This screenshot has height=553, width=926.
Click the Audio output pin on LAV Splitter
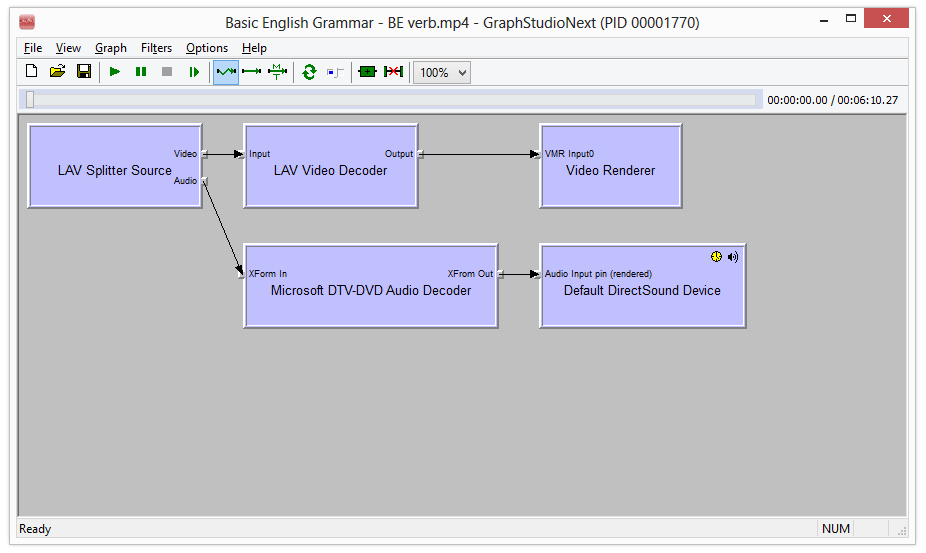pos(204,180)
